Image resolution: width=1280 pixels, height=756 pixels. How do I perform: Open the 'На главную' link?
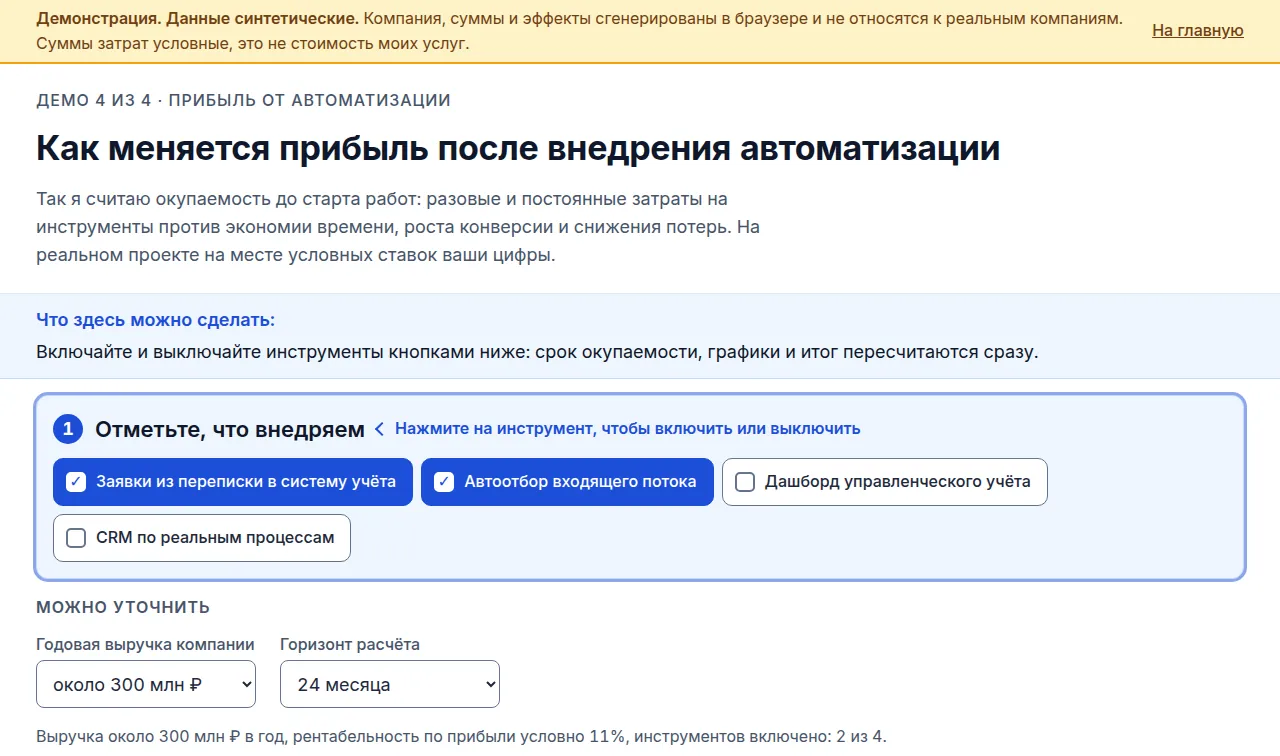[x=1197, y=30]
